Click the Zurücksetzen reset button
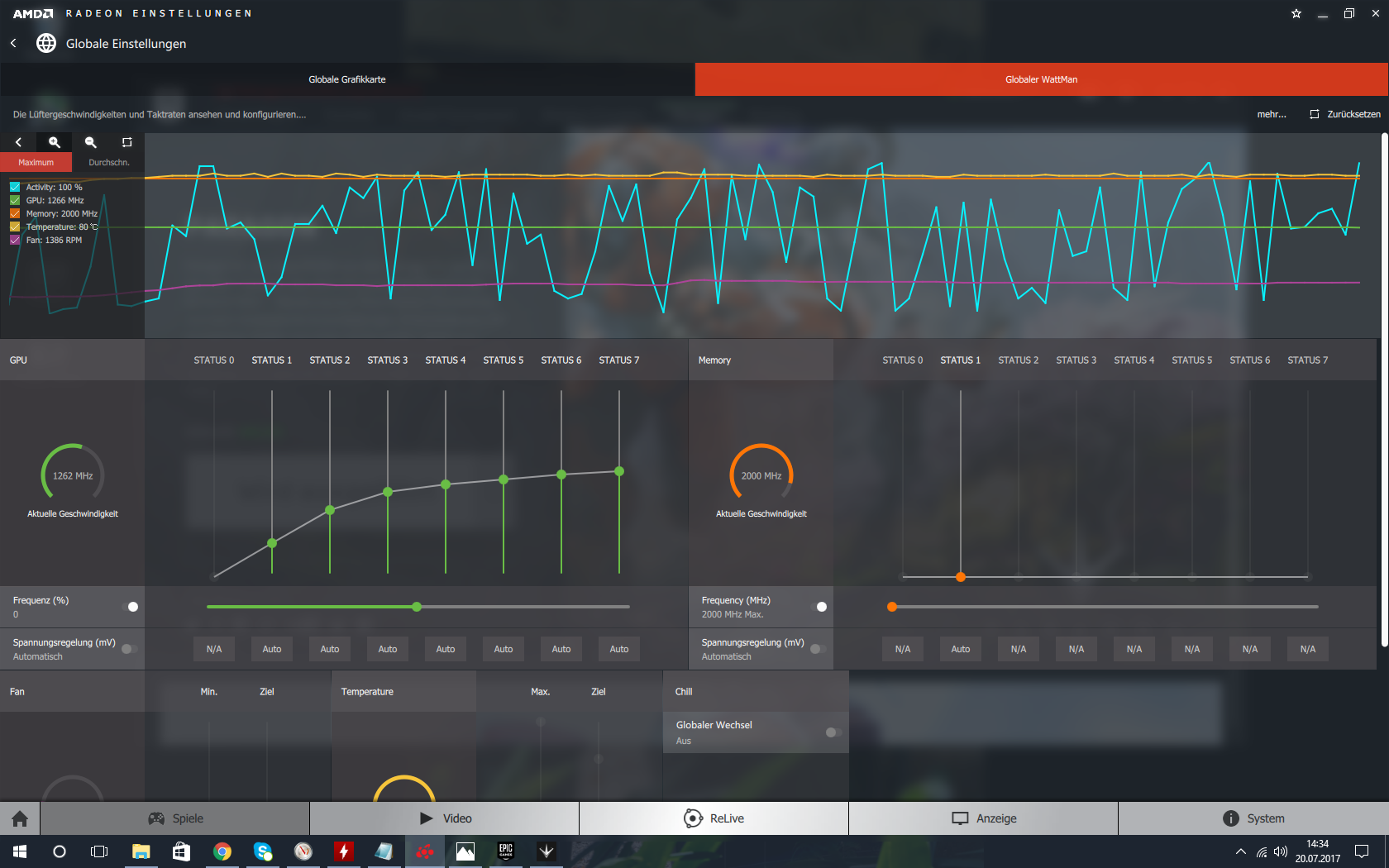Screen dimensions: 1389x868 (1345, 114)
